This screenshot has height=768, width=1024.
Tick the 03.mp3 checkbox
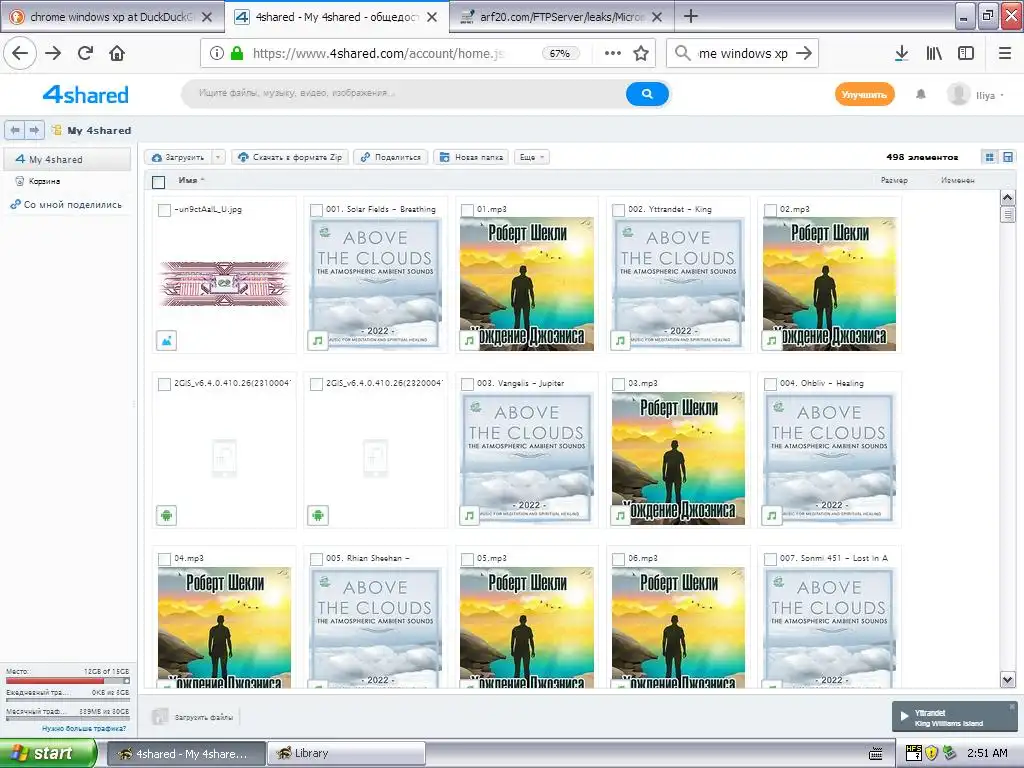click(618, 384)
